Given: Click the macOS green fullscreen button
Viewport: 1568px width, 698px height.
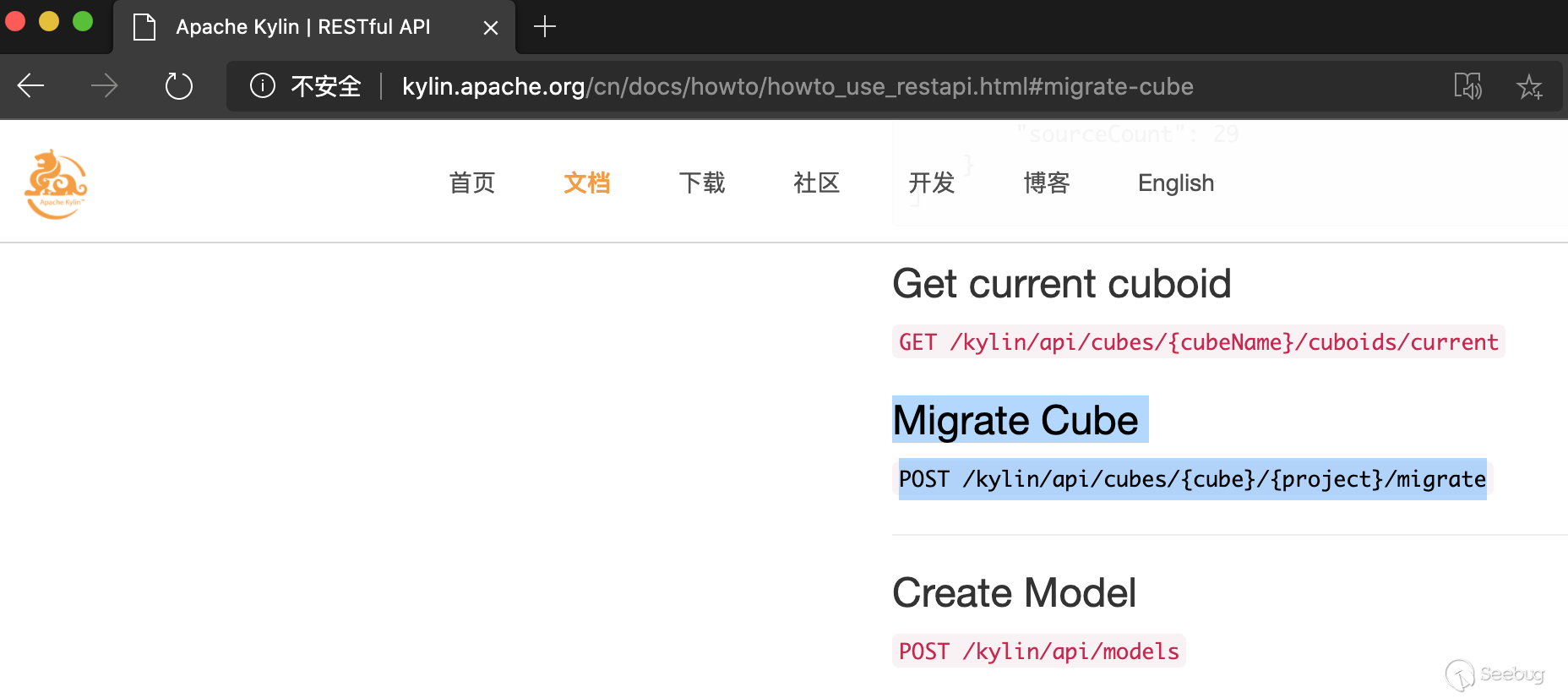Looking at the screenshot, I should 83,21.
